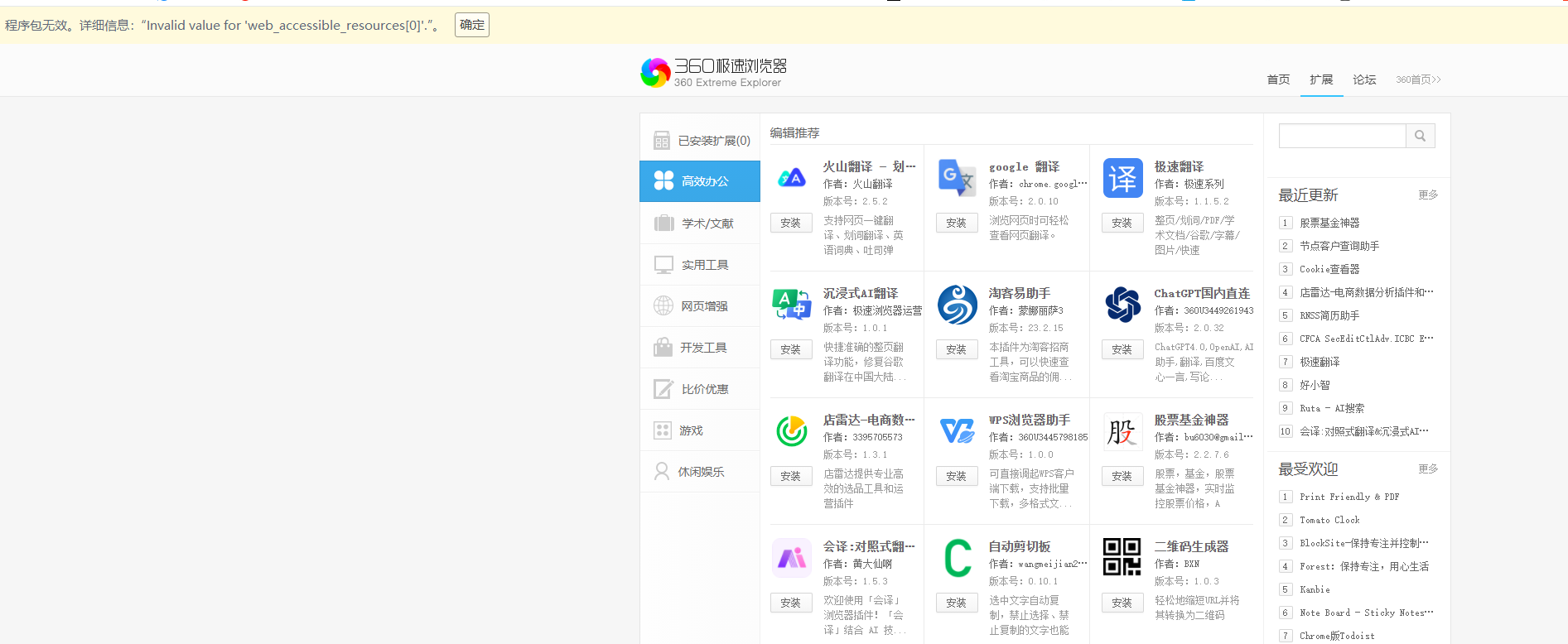Select the 实用工具 category
This screenshot has width=1568, height=644.
[x=700, y=265]
